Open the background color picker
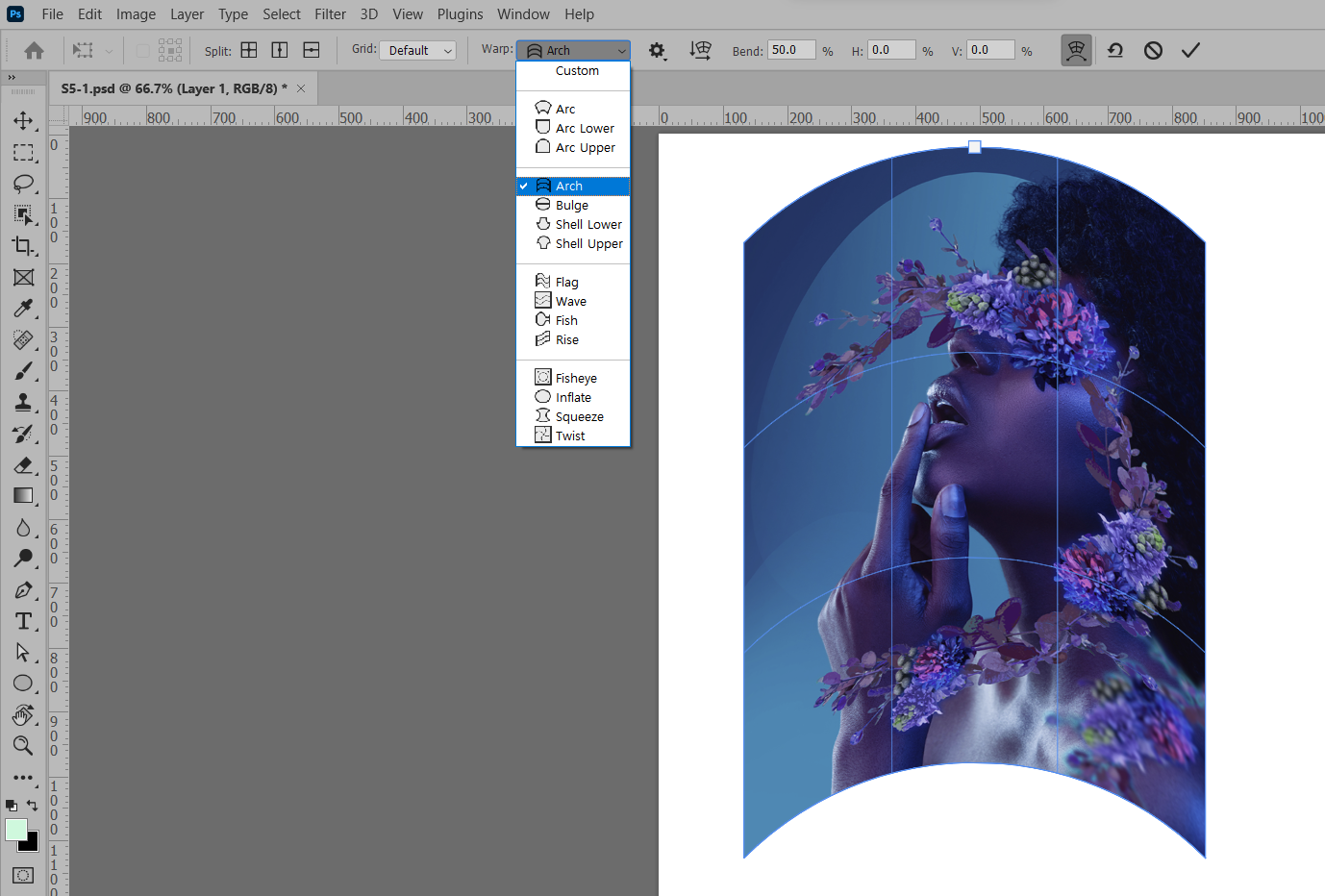 (33, 846)
